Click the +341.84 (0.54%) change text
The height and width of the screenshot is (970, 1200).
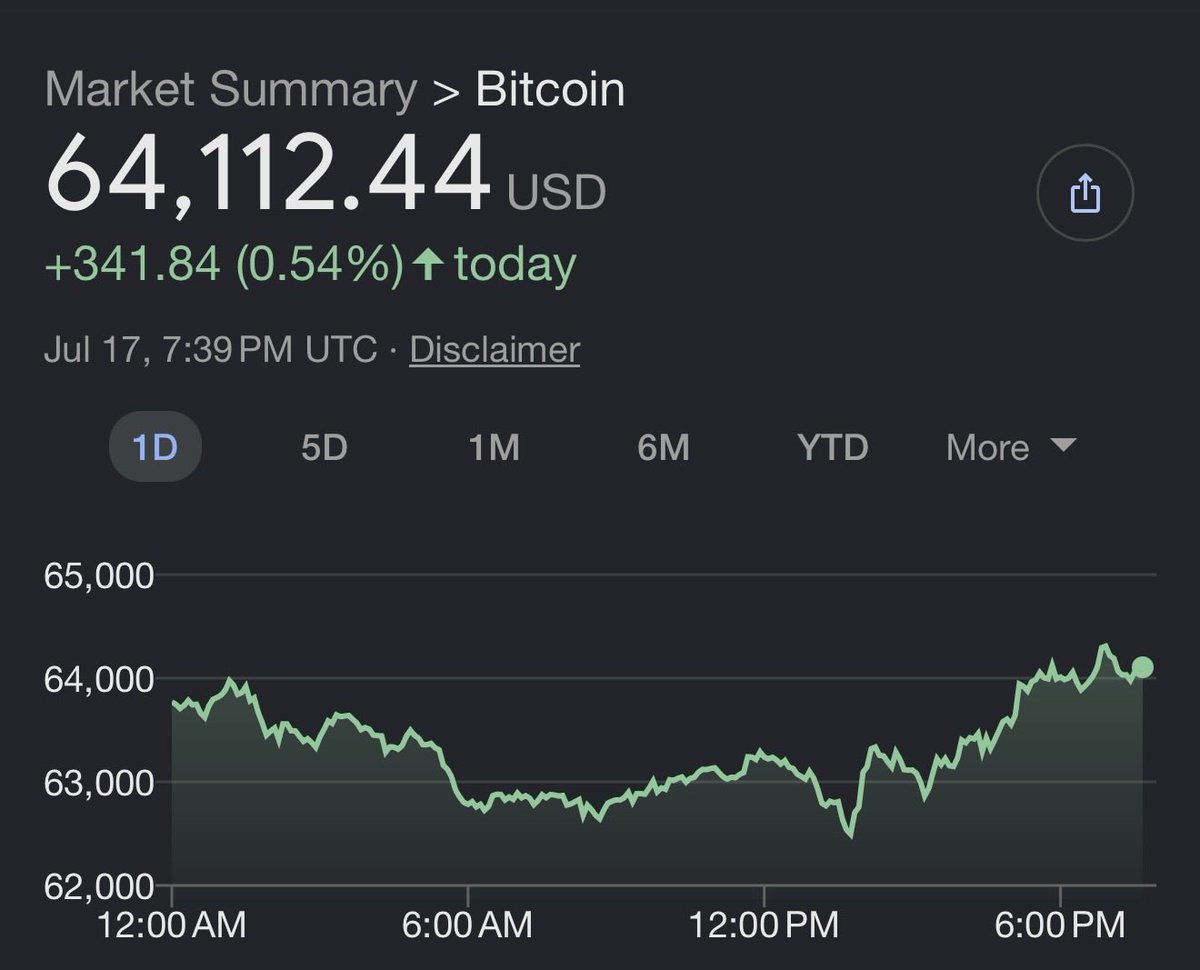point(224,265)
